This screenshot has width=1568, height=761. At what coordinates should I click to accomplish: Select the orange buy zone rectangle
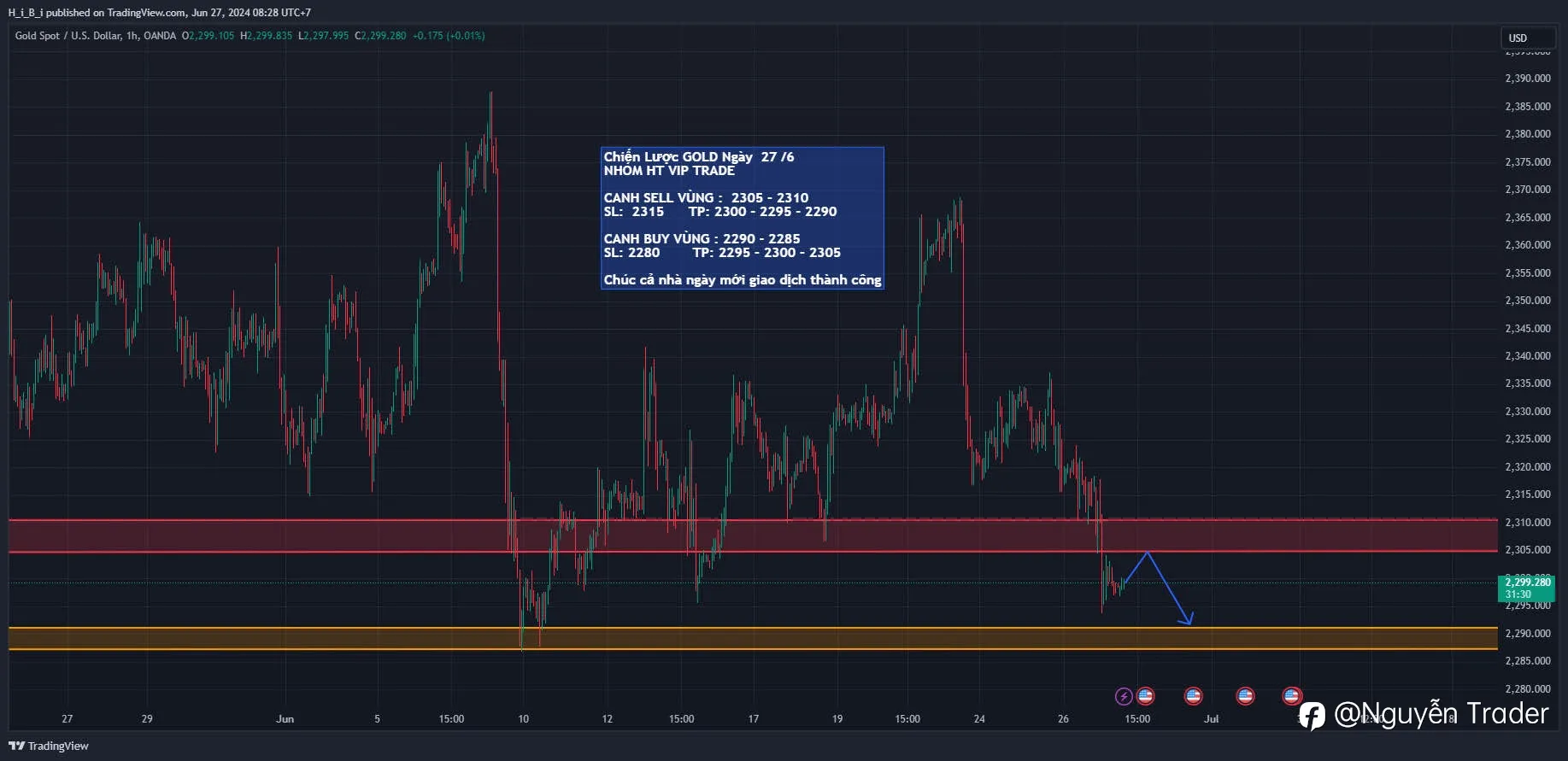(753, 638)
